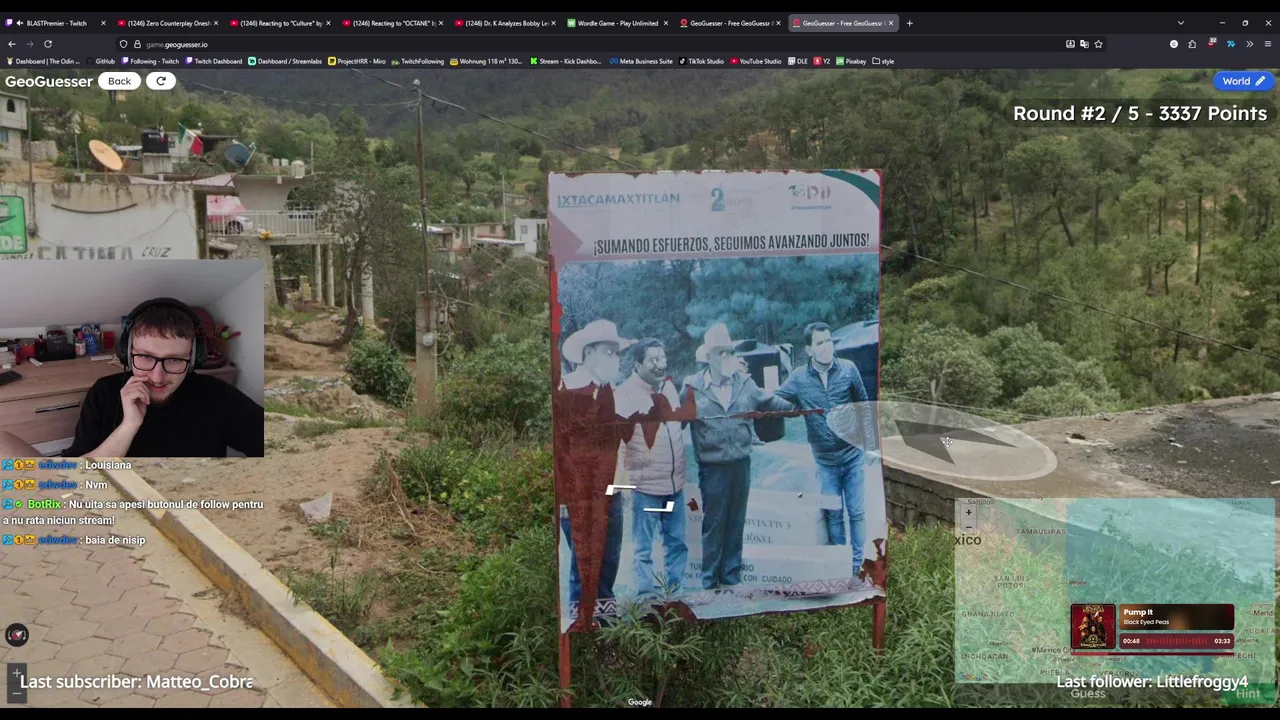This screenshot has height=720, width=1280.
Task: Click the green Hint button
Action: click(x=1248, y=693)
